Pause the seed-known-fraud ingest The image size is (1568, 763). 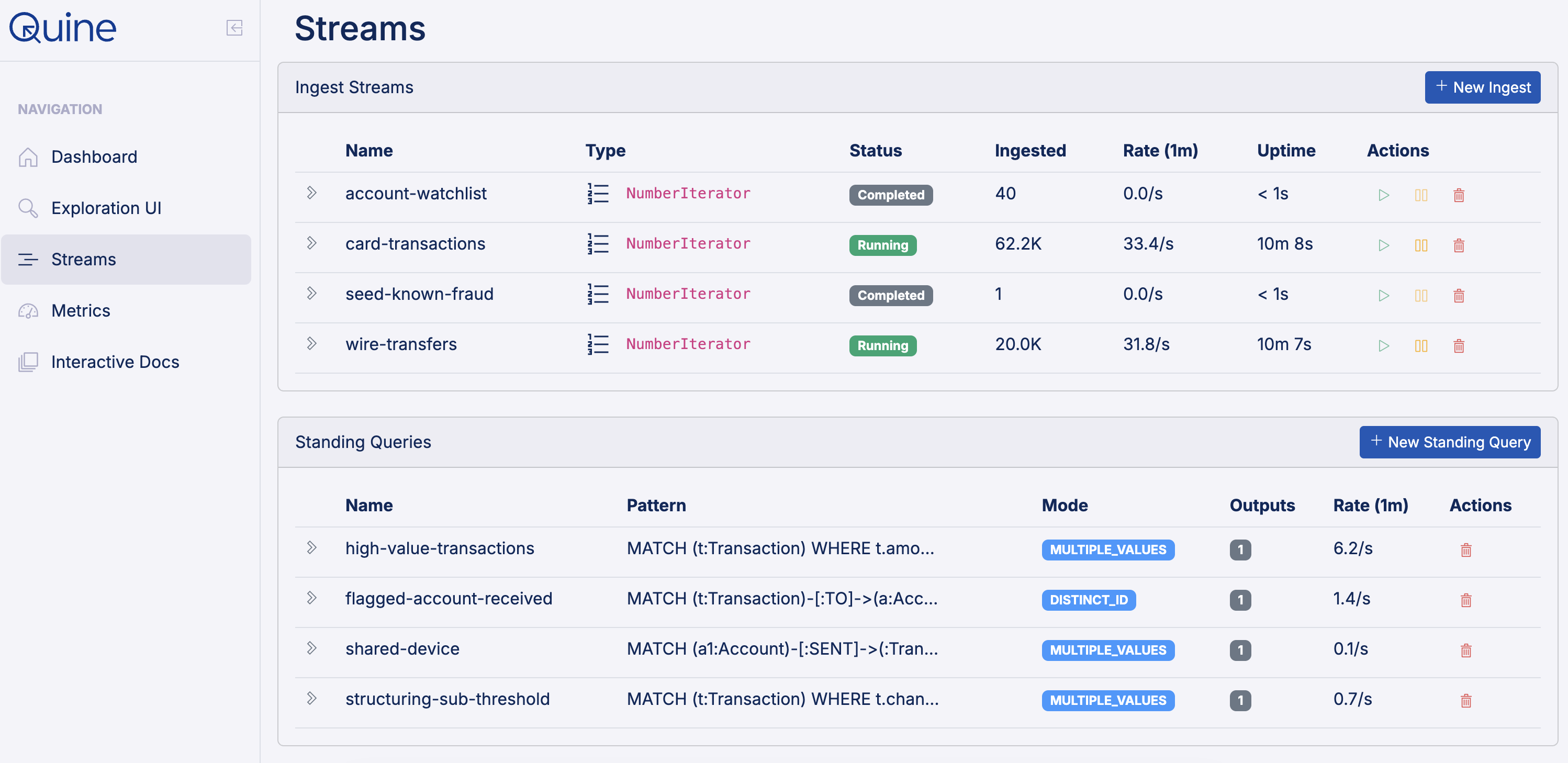pos(1421,296)
